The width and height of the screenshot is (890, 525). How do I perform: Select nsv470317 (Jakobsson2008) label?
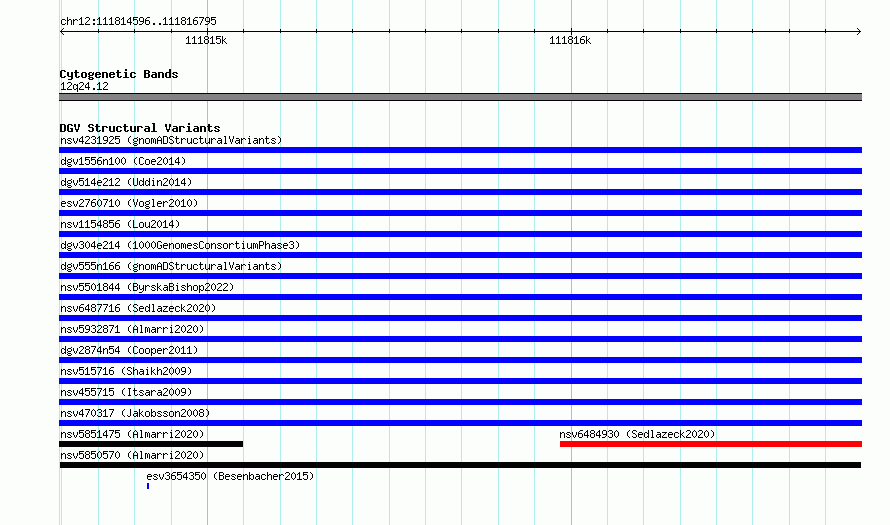point(135,413)
